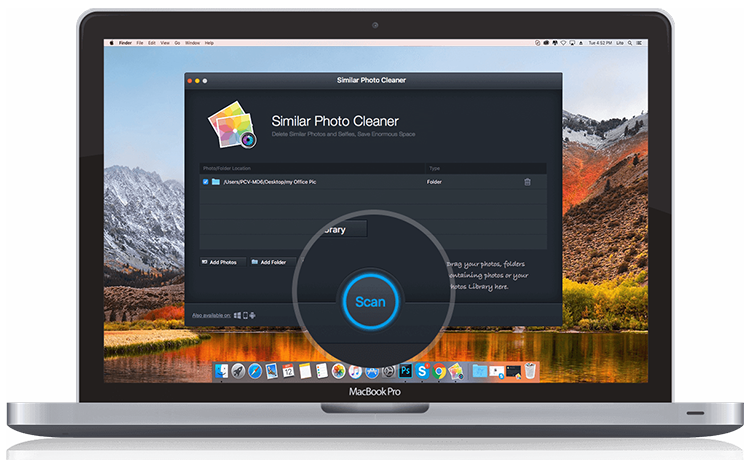Launch Photoshop from the Dock
Viewport: 750px width, 460px height.
coord(406,371)
